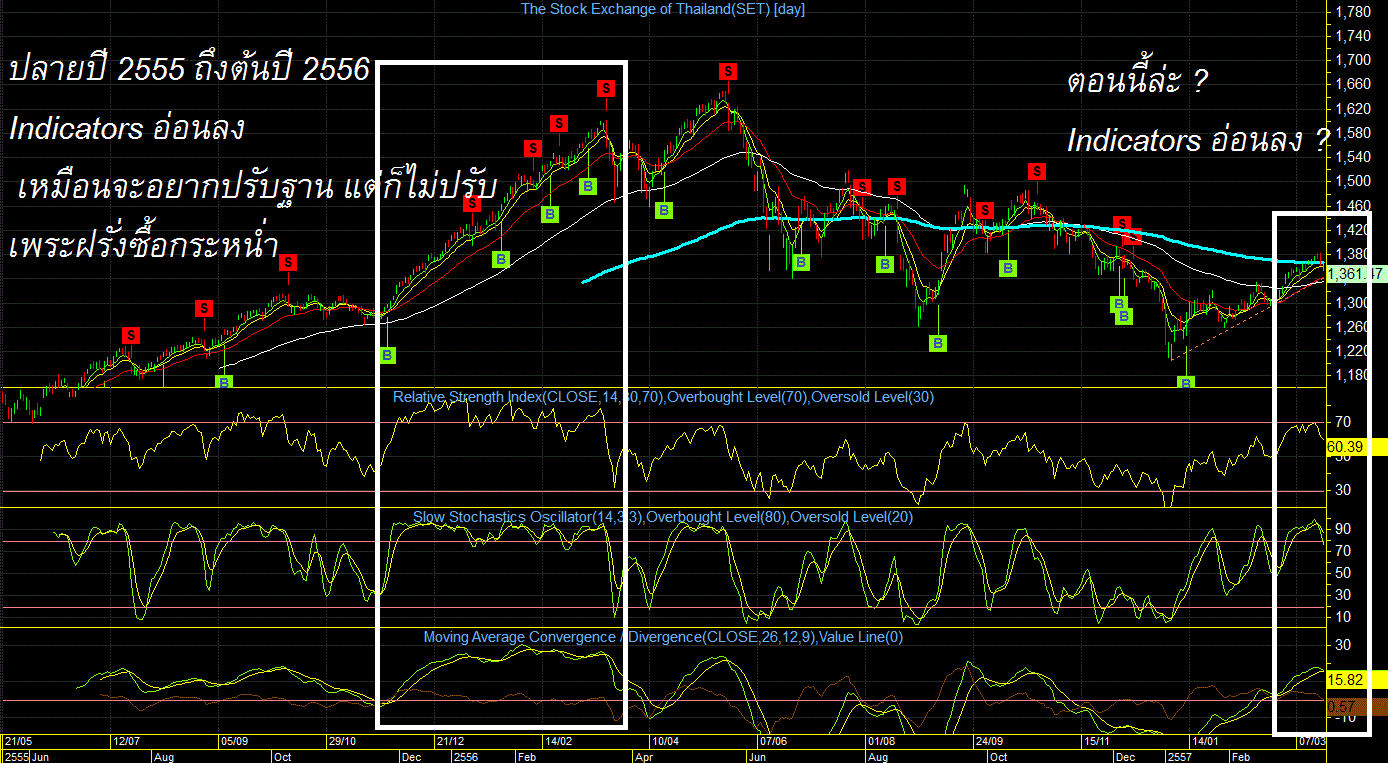
Task: Select the S sell marker atop the March 2556 peak
Action: (x=606, y=88)
